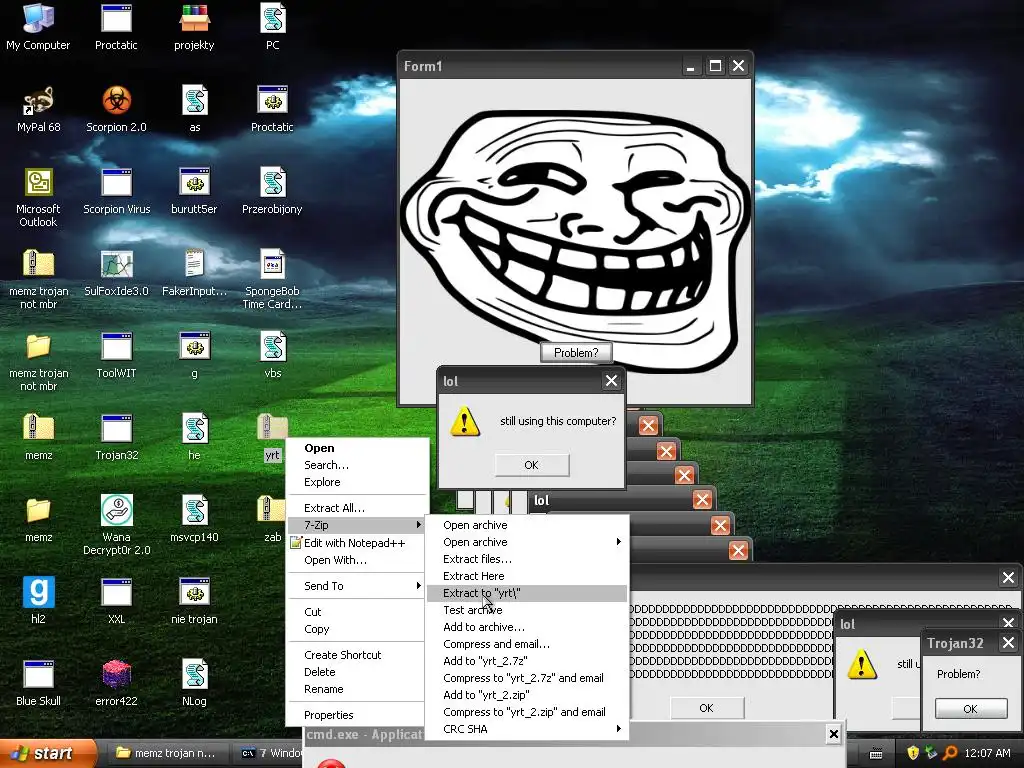Select the Blue Skull desktop icon
This screenshot has width=1024, height=768.
(39, 683)
